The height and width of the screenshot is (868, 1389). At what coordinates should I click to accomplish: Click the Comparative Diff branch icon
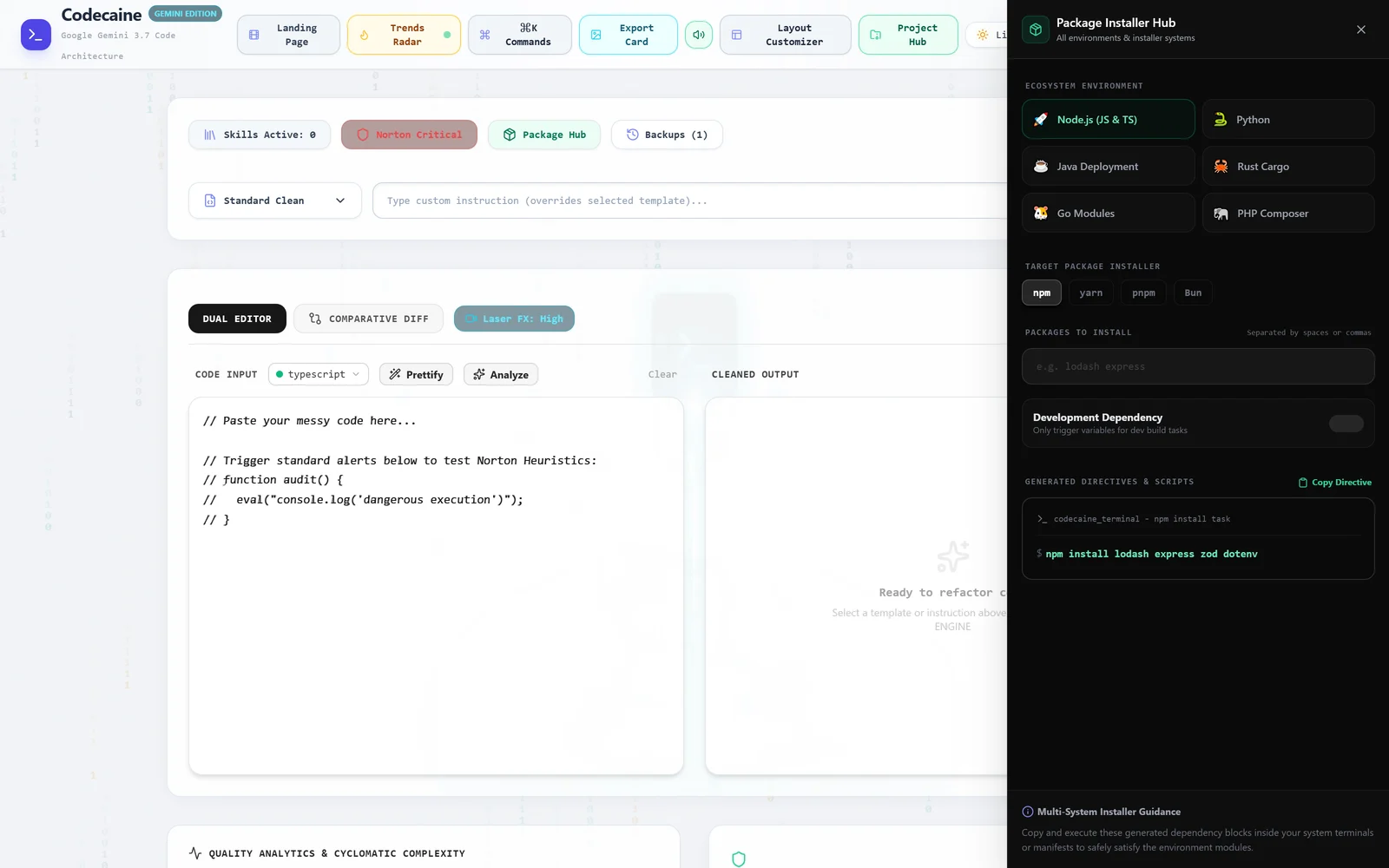315,319
